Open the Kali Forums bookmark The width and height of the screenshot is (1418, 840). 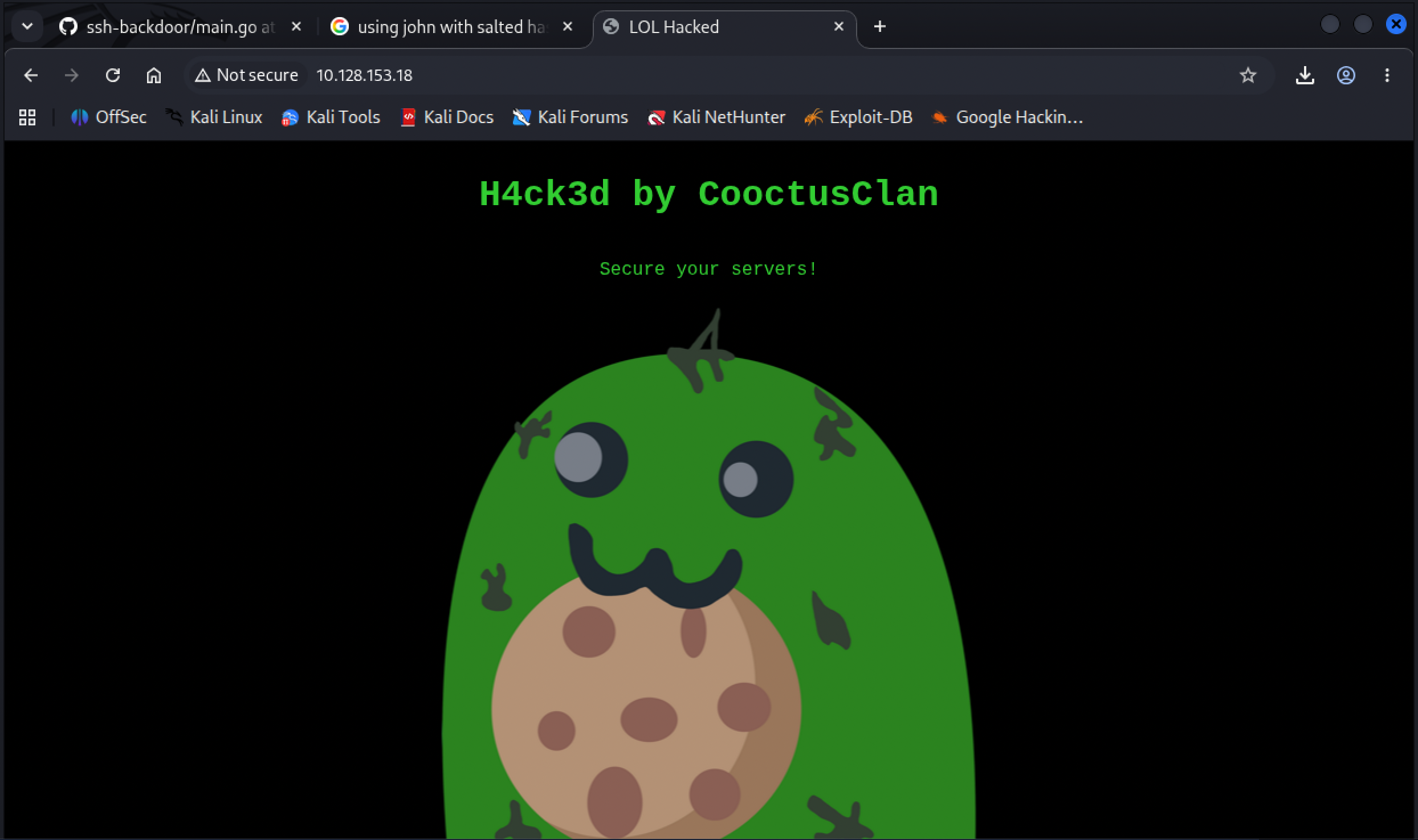coord(570,117)
